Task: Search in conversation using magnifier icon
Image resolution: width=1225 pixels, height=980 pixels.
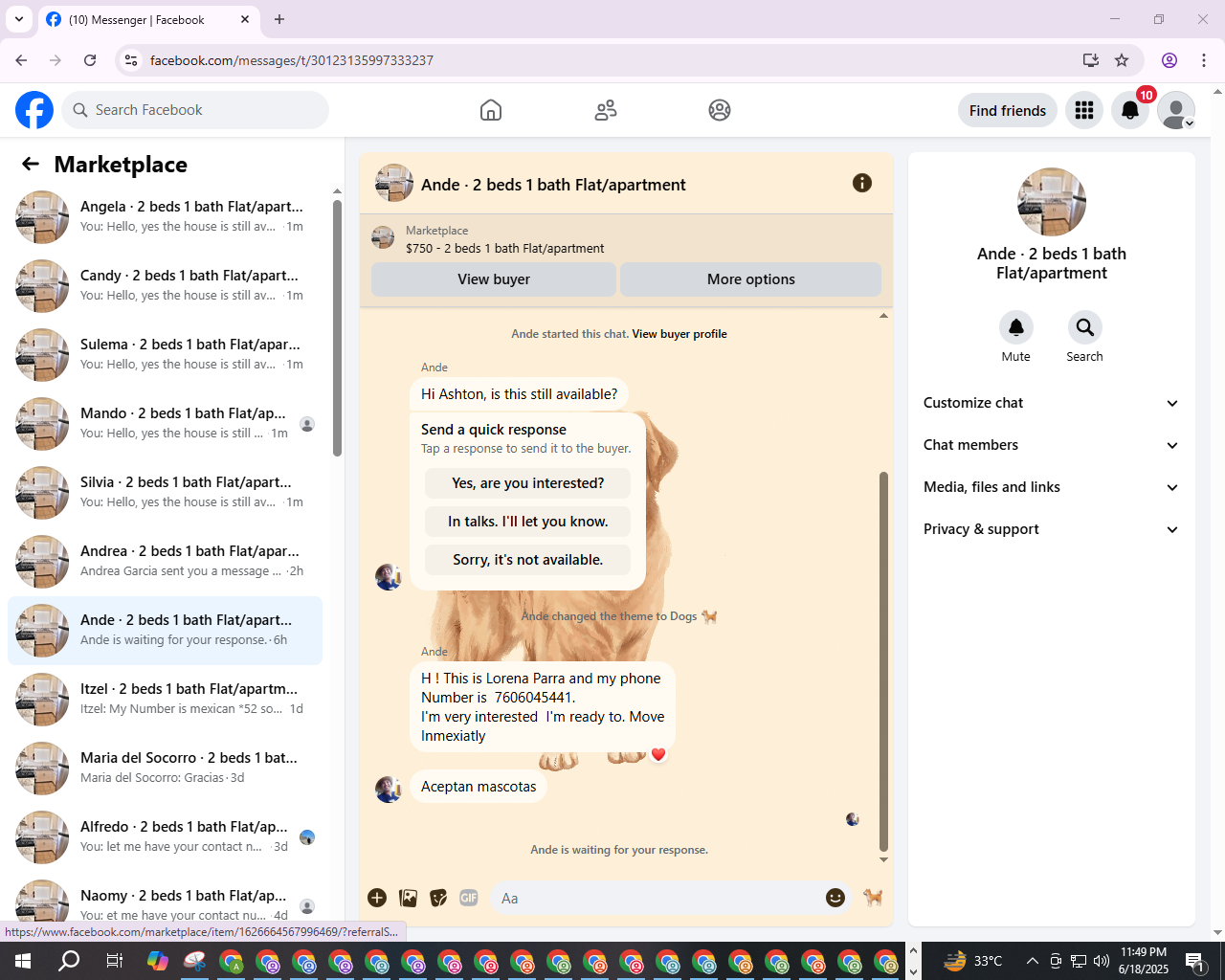Action: [1084, 327]
